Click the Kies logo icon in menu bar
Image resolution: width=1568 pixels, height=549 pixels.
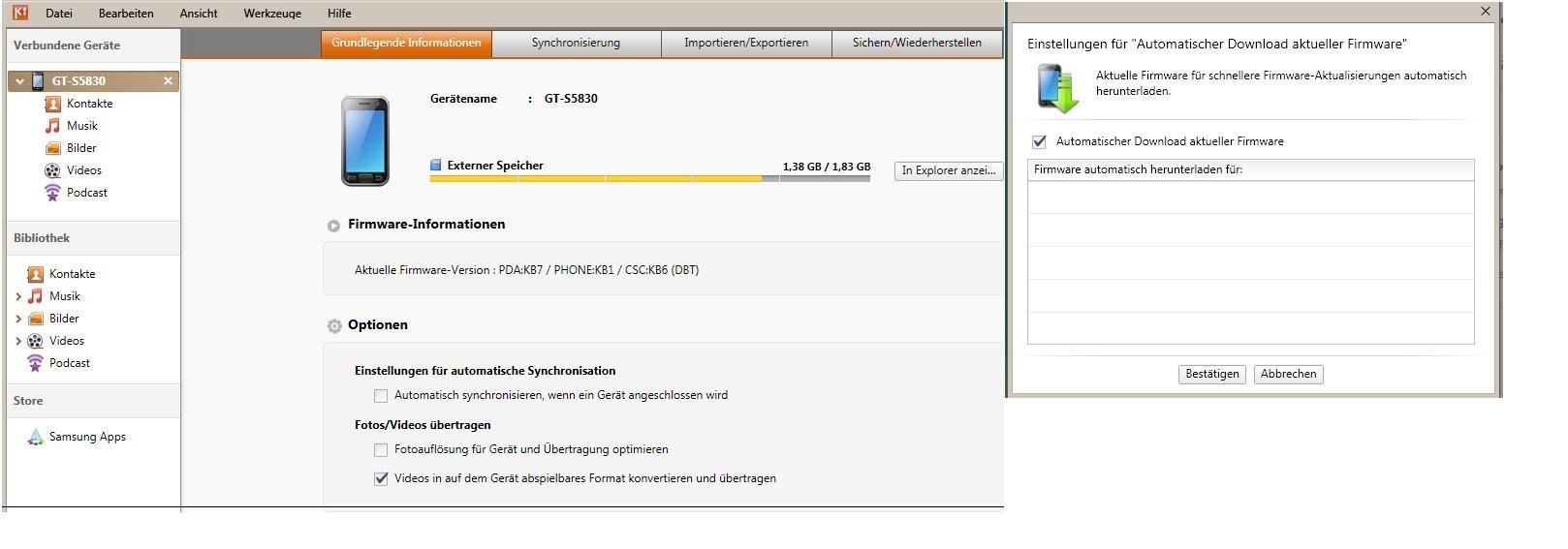tap(20, 13)
